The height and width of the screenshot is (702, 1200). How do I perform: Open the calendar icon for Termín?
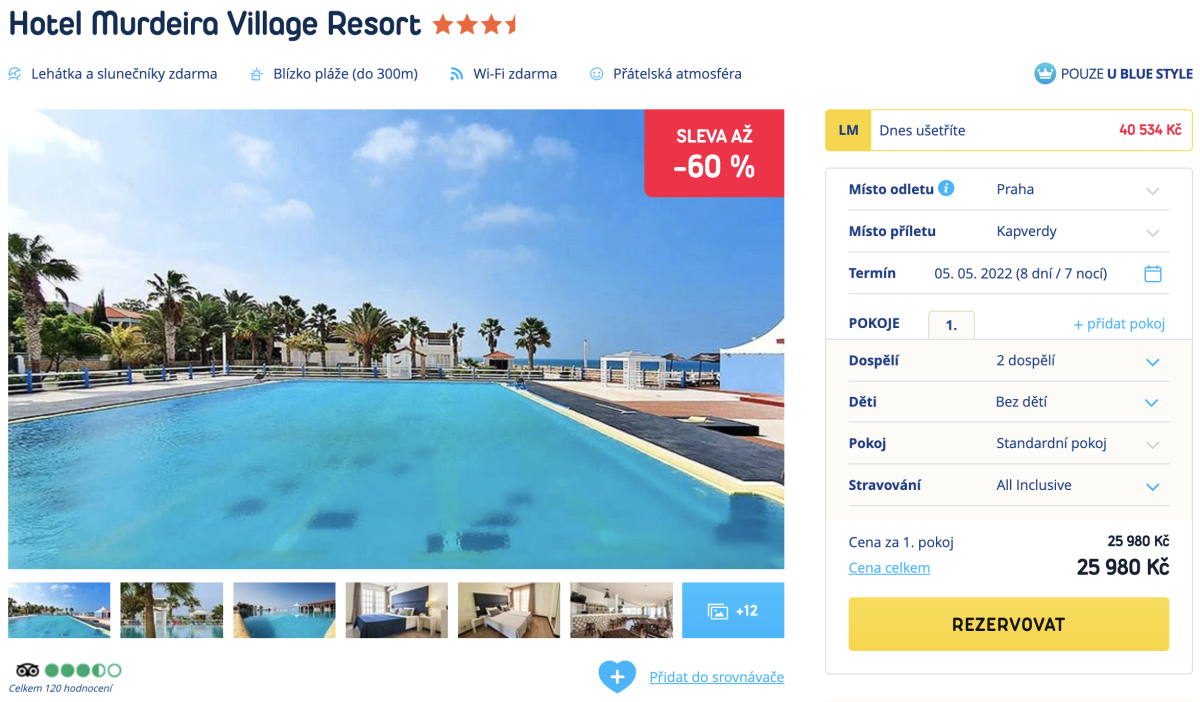click(x=1152, y=273)
